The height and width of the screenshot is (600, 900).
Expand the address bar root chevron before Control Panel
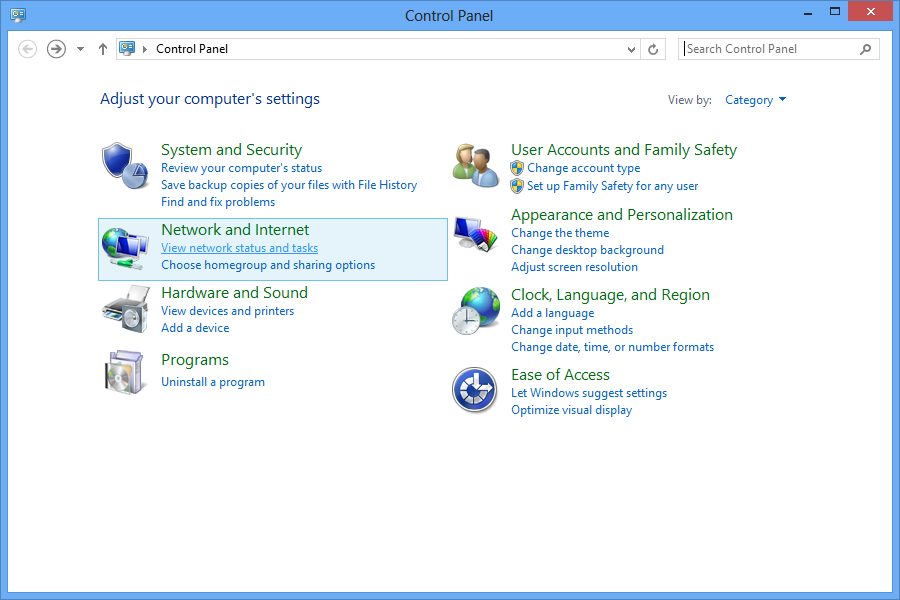tap(145, 49)
